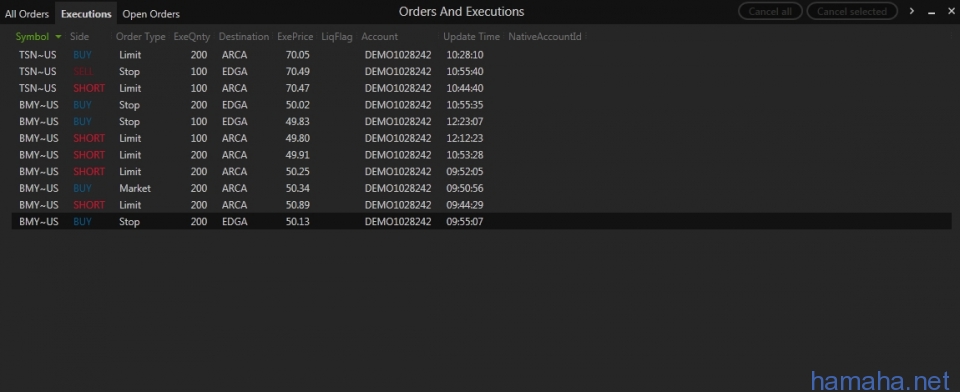Image resolution: width=960 pixels, height=392 pixels.
Task: Click the 50.13 execution price
Action: pos(298,222)
